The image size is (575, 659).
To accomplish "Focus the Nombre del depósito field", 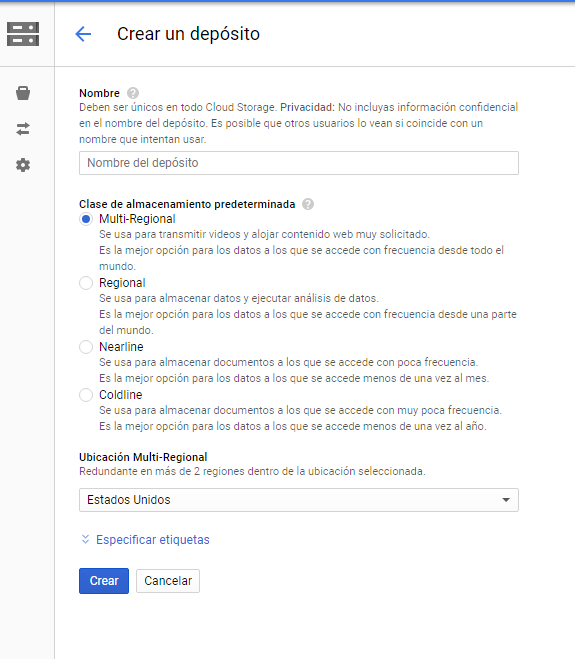I will click(x=299, y=163).
